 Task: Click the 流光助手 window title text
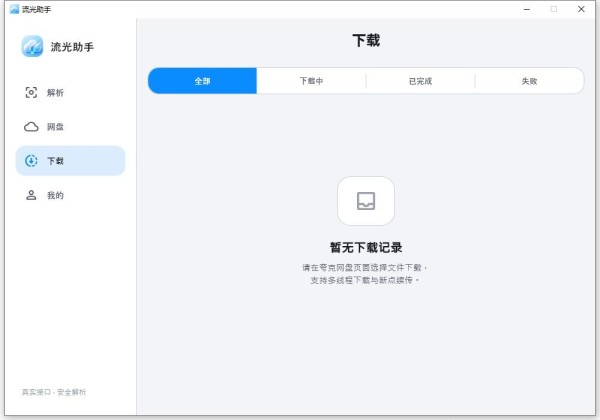coord(36,9)
